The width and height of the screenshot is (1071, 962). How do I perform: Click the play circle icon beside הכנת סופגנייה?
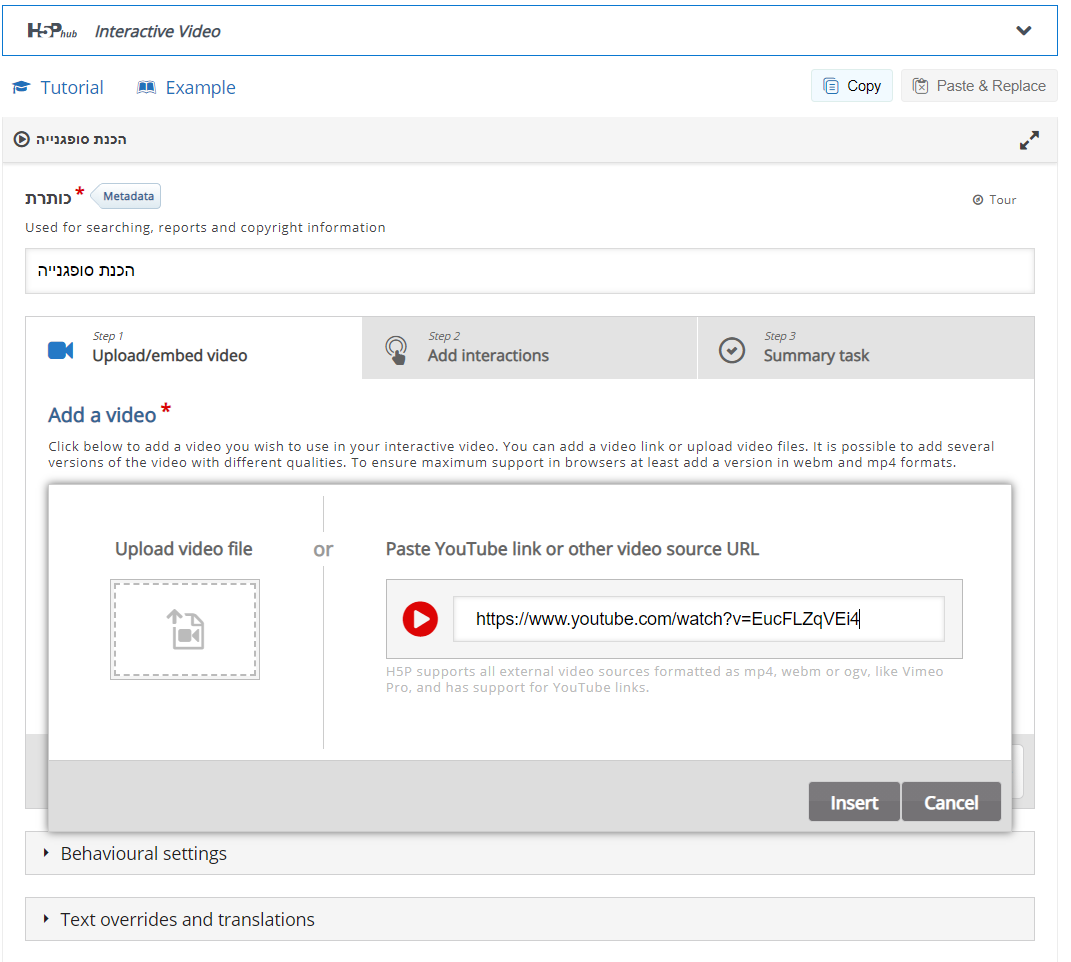[x=22, y=140]
